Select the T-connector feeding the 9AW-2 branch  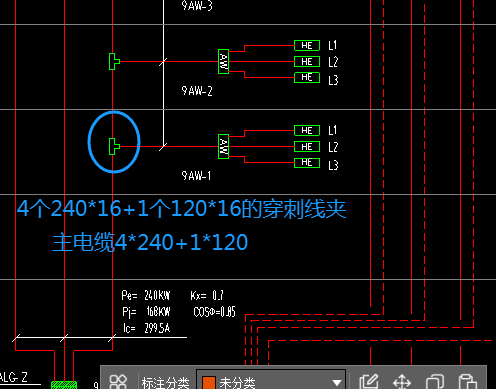(114, 61)
